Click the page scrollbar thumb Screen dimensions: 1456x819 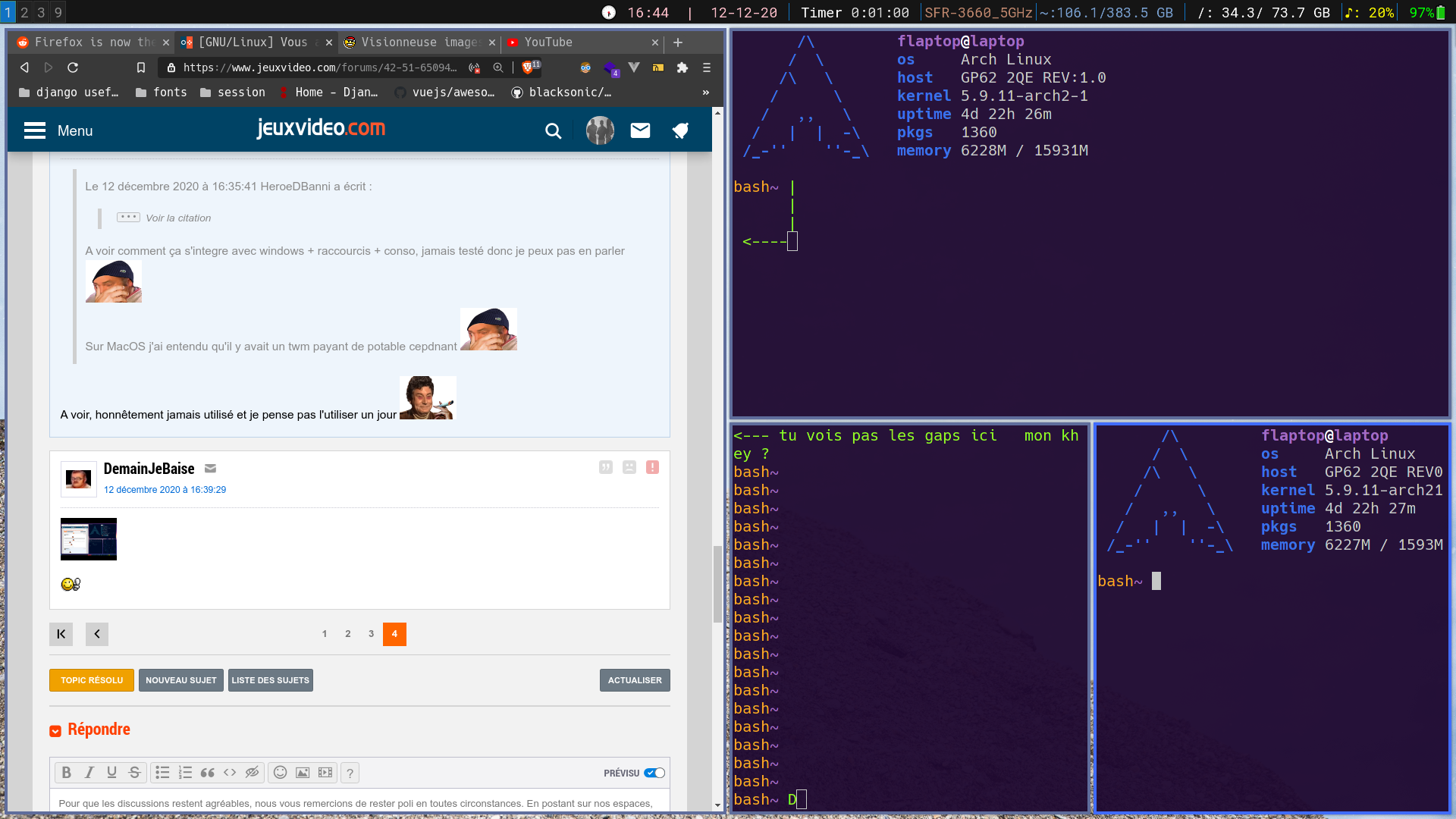(717, 584)
